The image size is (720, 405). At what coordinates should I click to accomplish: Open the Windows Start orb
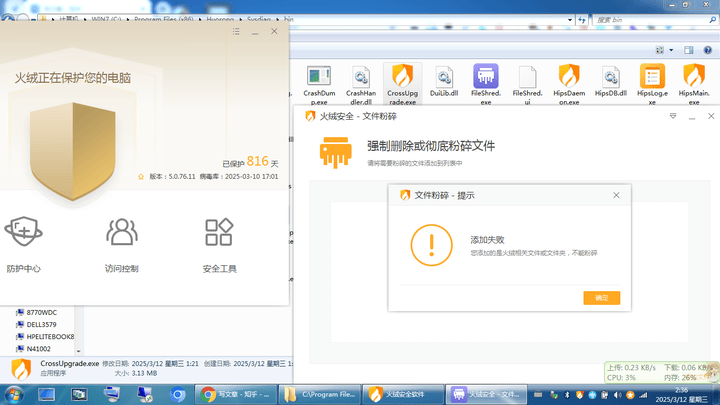coord(14,394)
